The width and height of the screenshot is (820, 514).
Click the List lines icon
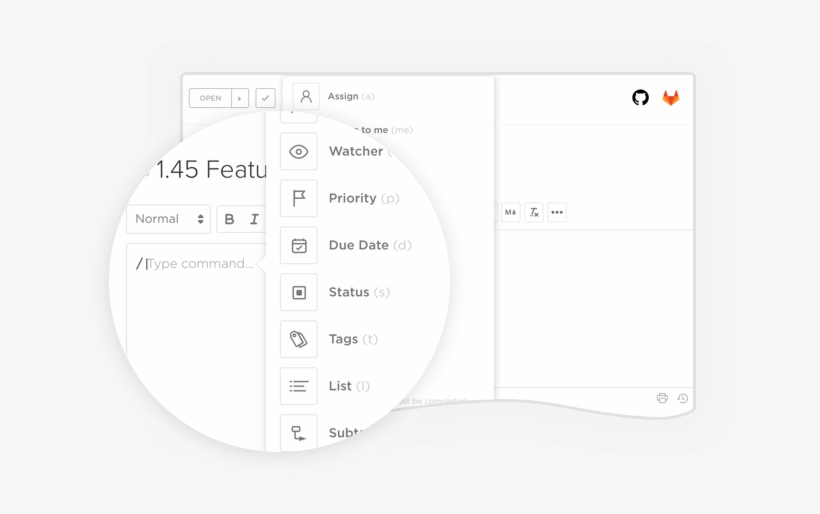299,386
